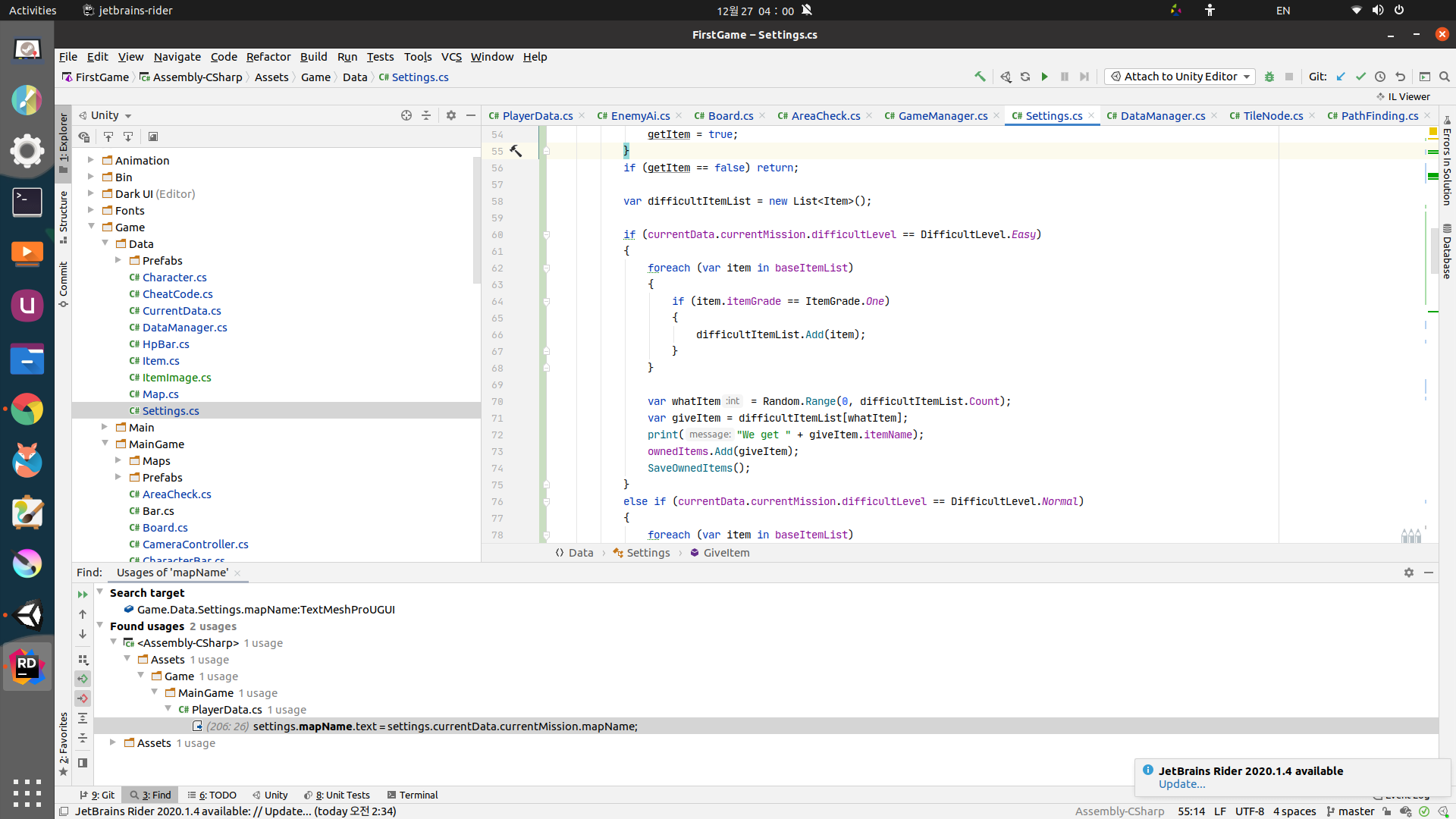Click Expand All icon in Find panel
Image resolution: width=1456 pixels, height=819 pixels.
coord(83,718)
